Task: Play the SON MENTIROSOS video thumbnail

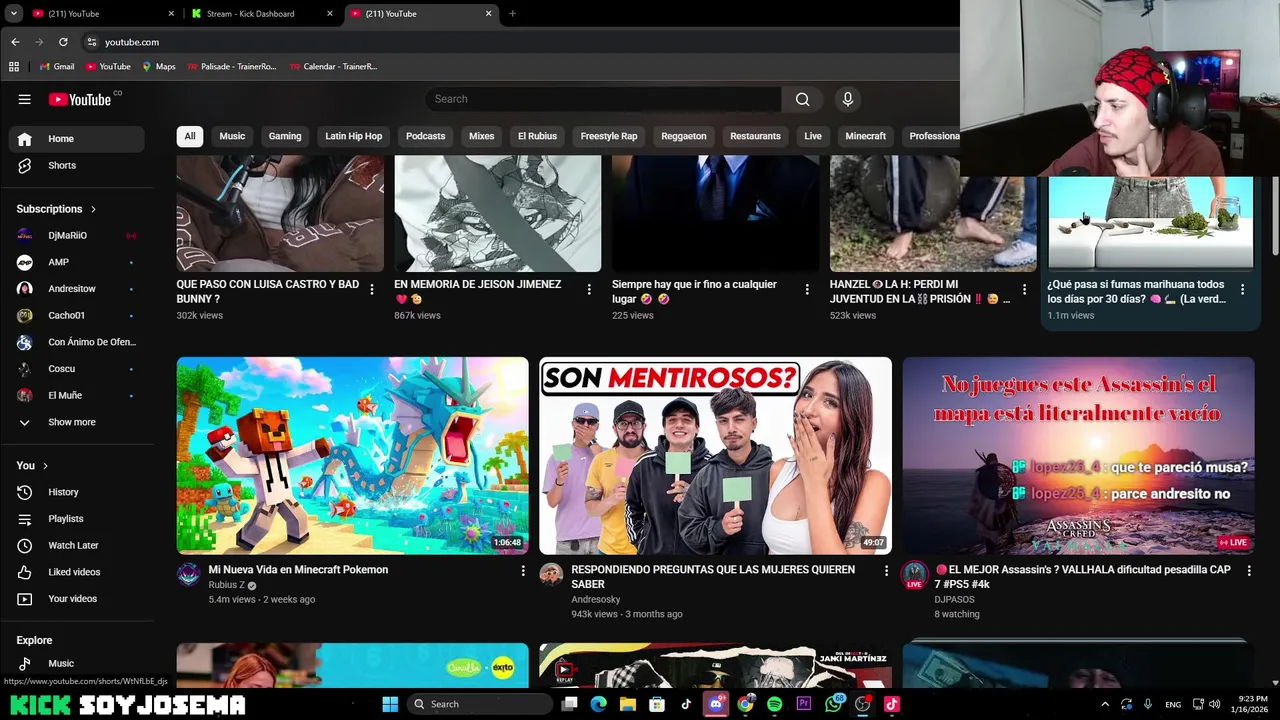Action: click(x=715, y=455)
